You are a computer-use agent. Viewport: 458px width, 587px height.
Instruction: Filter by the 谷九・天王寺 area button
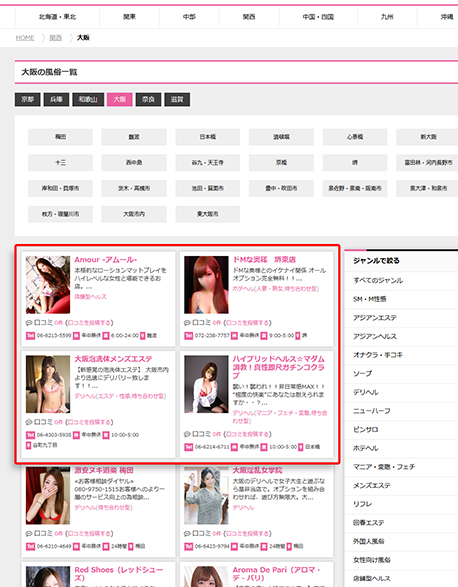click(207, 163)
